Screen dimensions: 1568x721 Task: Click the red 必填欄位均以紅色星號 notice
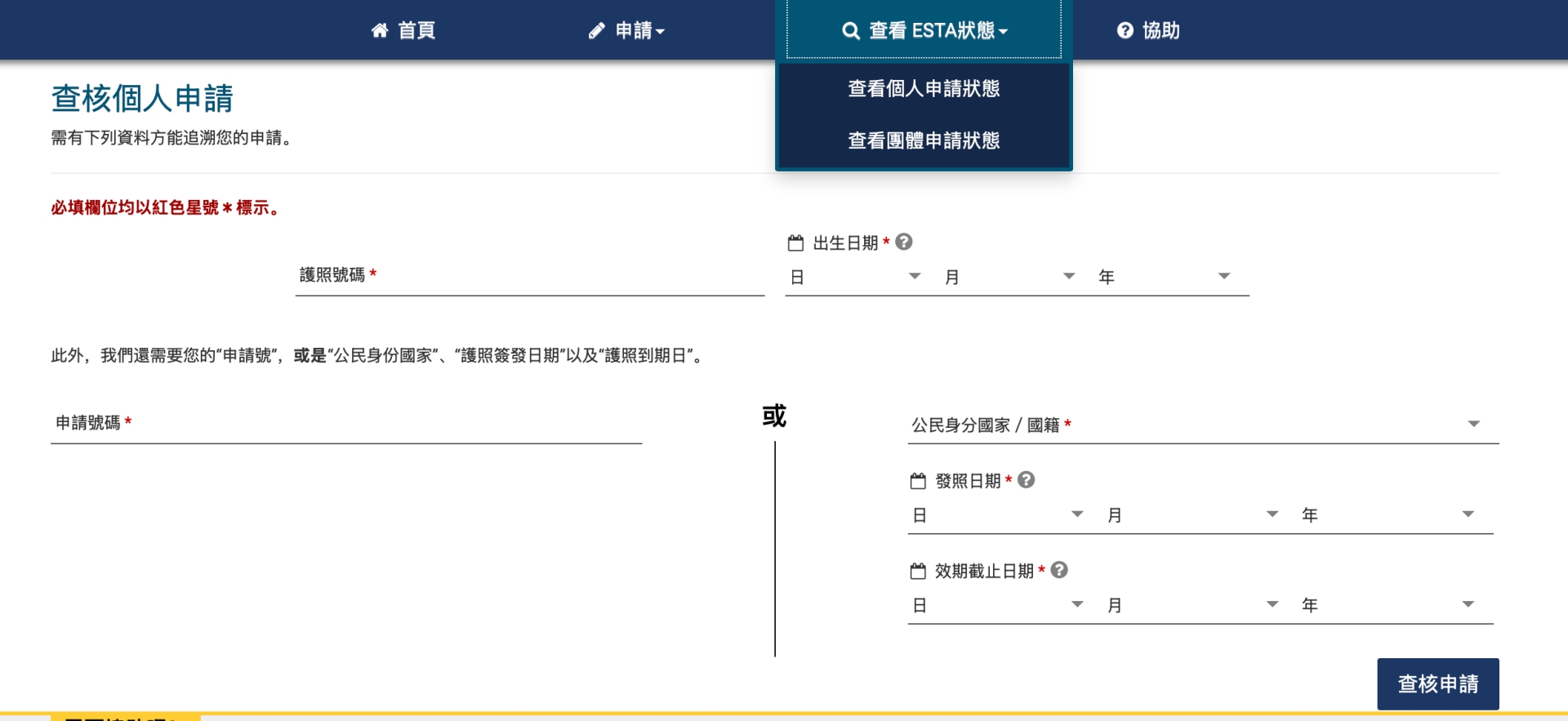167,208
